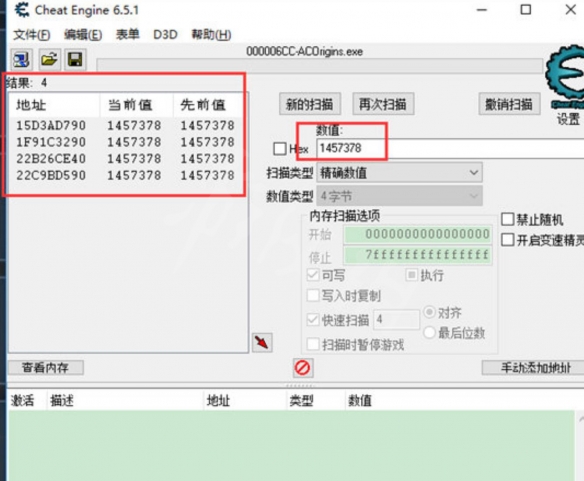584x481 pixels.
Task: Click the process label 000006CC-ACOrigins.exe
Action: pos(304,52)
